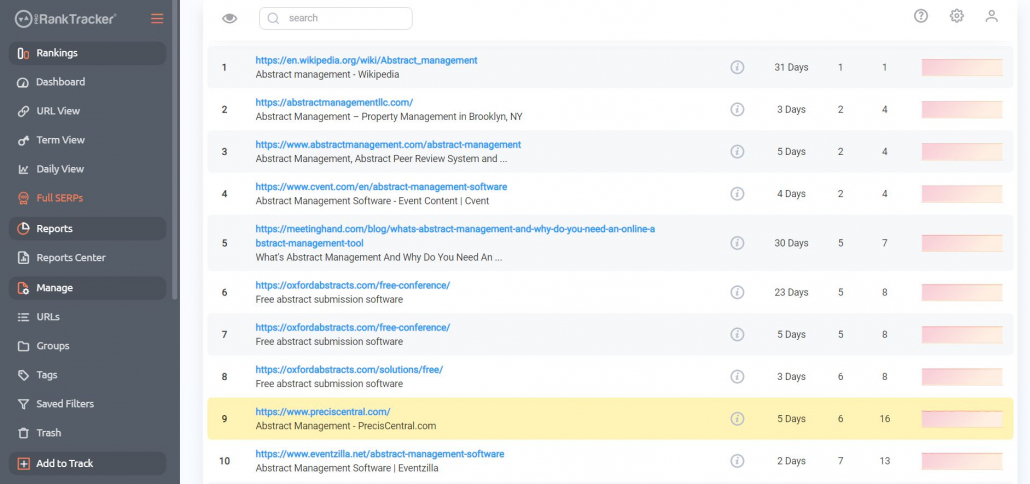Click info icon for meetinghand.com row

pos(737,243)
